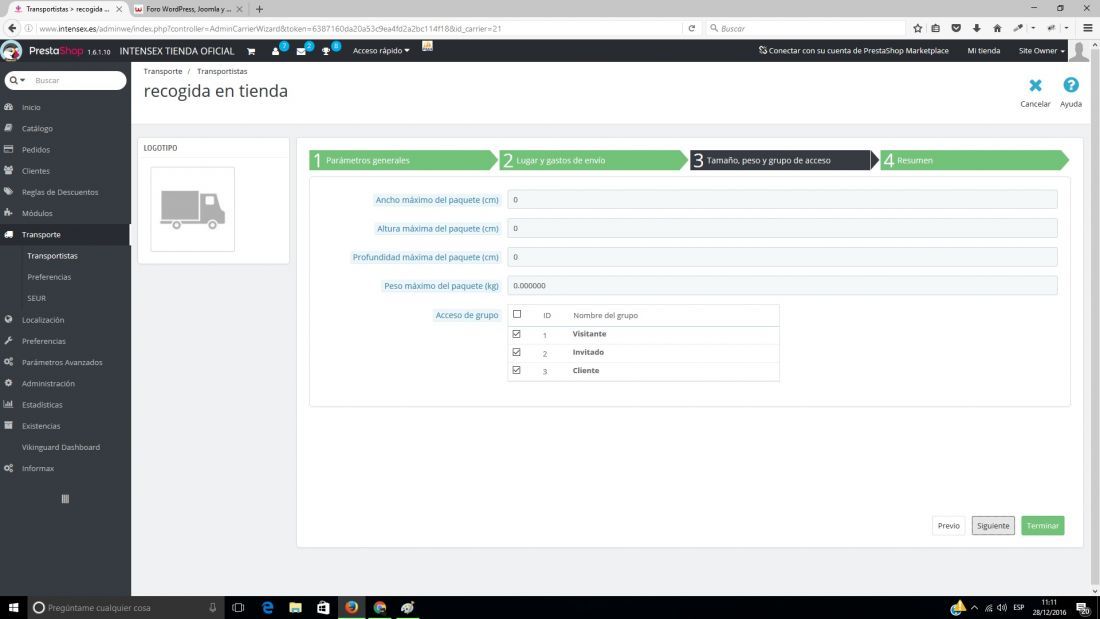The image size is (1100, 619).
Task: Bookmark page with the star icon
Action: tap(918, 28)
